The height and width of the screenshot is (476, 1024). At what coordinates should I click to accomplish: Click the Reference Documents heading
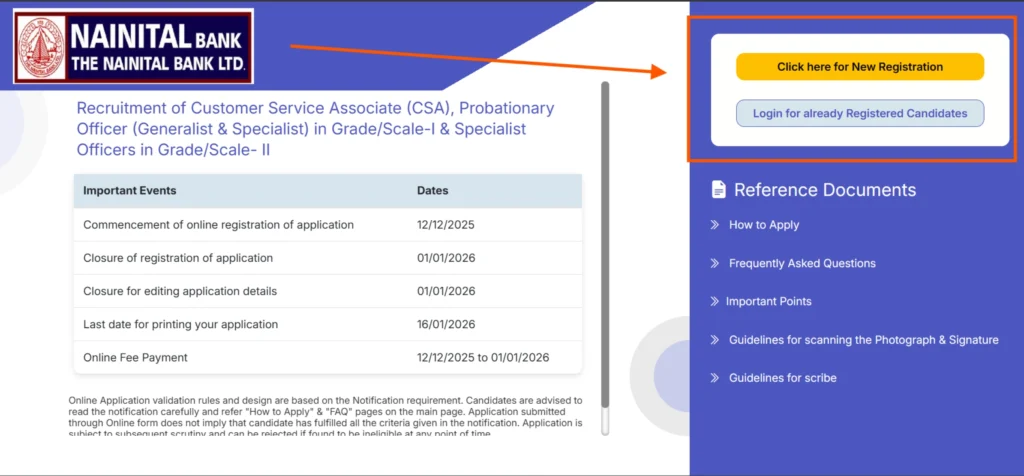pos(824,190)
